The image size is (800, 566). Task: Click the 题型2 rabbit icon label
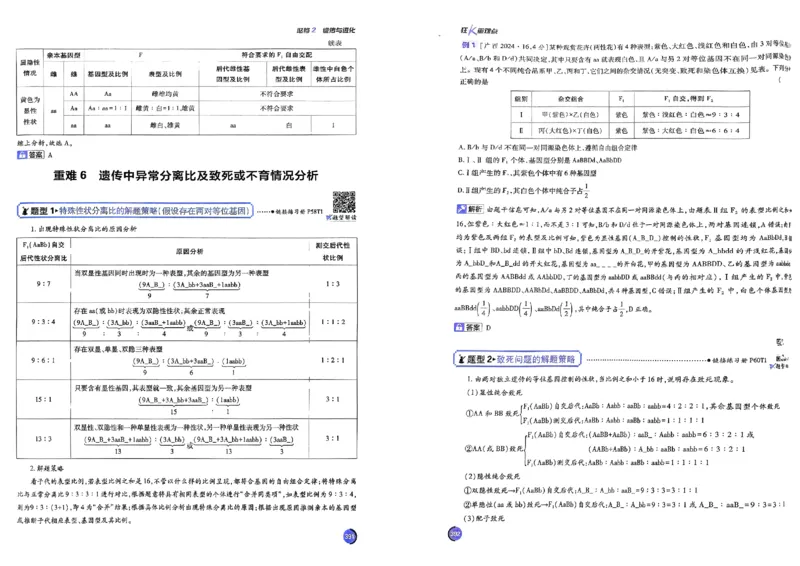[x=474, y=359]
